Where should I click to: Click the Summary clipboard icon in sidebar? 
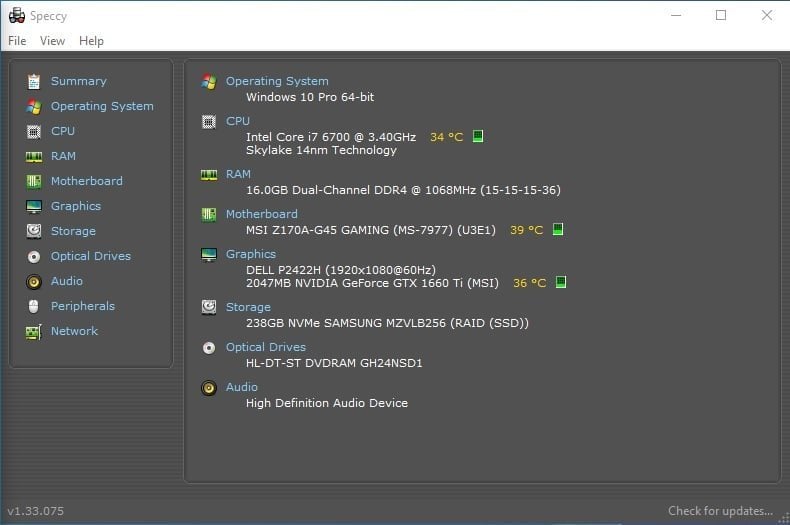34,81
